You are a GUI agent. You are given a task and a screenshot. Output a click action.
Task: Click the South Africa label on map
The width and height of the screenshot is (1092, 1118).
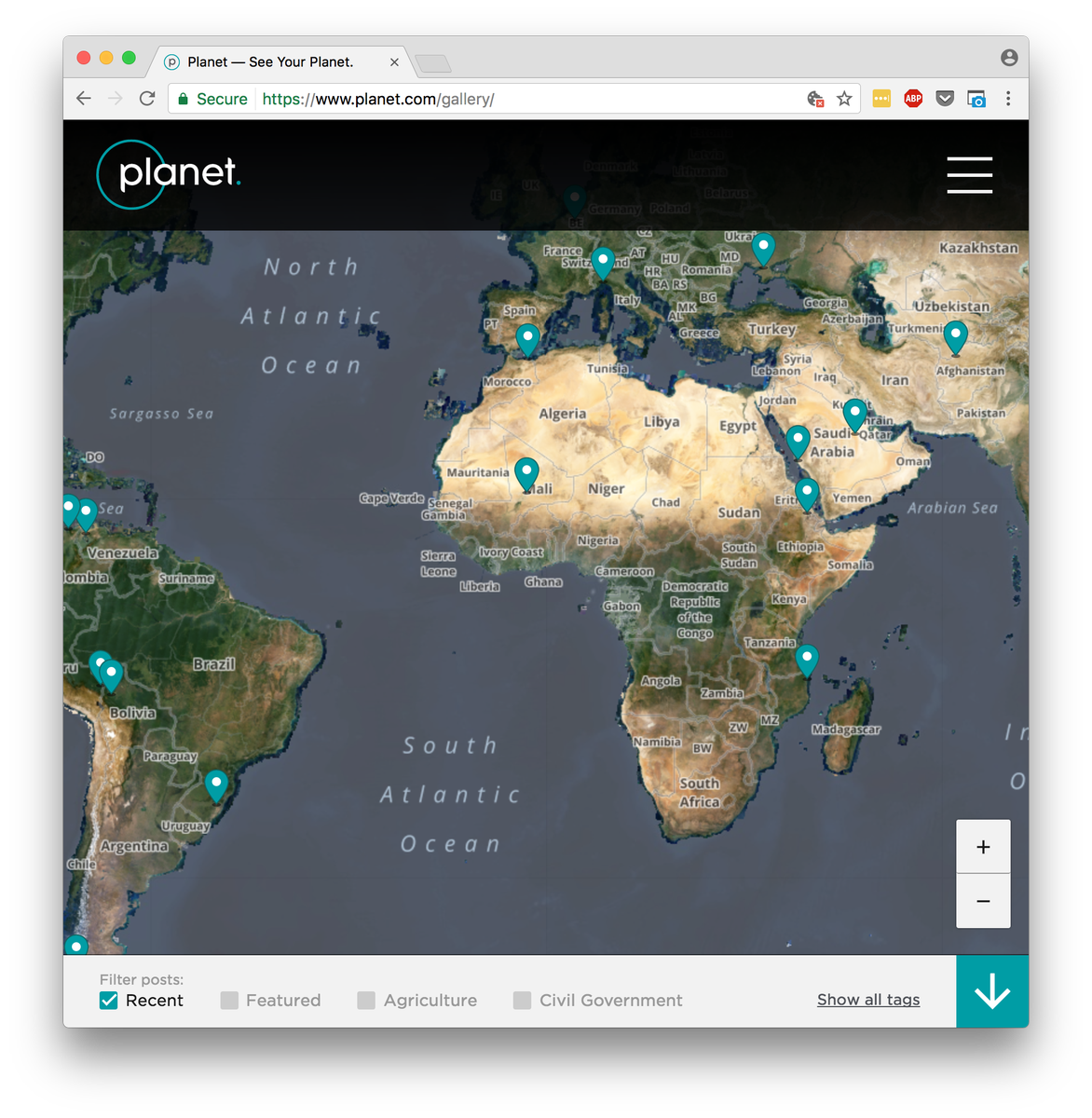click(x=700, y=793)
